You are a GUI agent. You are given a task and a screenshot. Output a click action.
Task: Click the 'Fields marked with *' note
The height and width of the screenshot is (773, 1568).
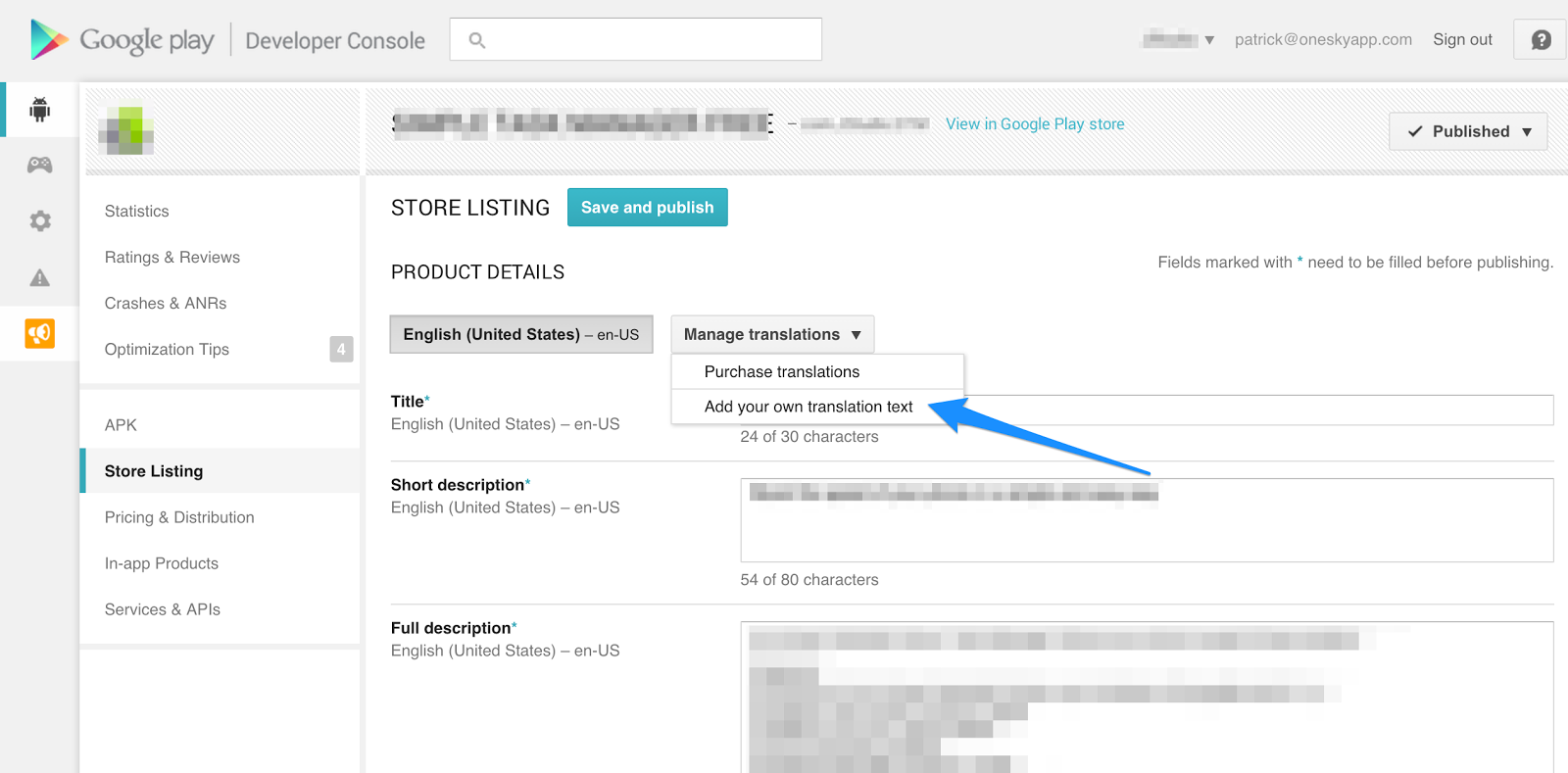(x=1355, y=263)
